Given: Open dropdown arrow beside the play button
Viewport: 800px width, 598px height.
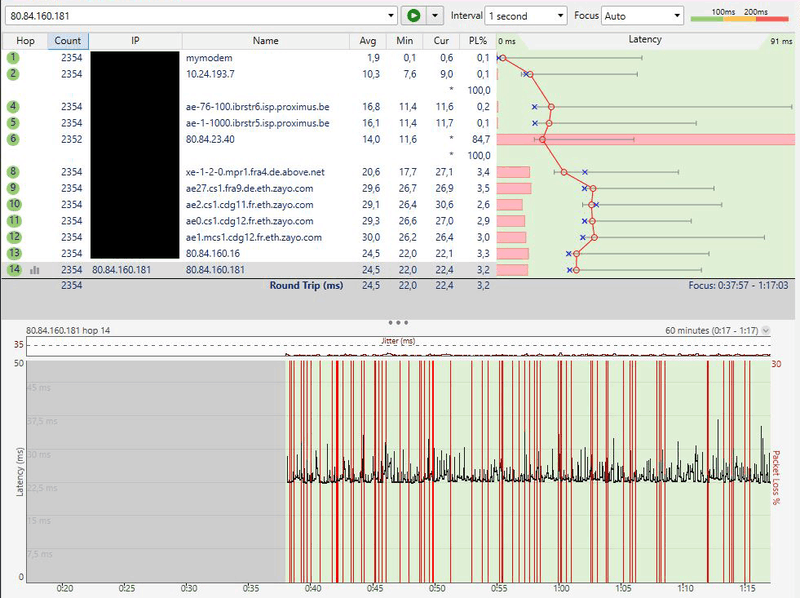Looking at the screenshot, I should 435,16.
